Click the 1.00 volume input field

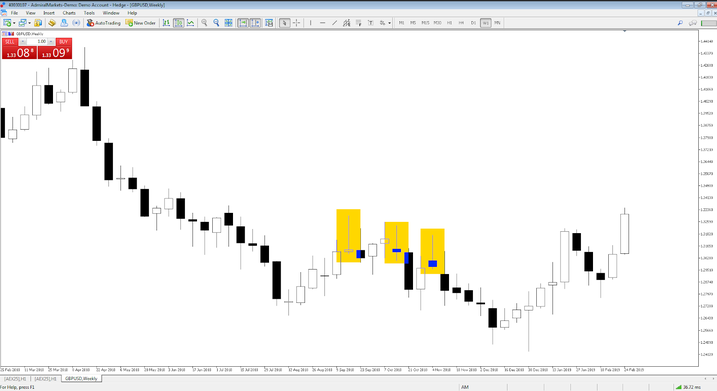37,42
